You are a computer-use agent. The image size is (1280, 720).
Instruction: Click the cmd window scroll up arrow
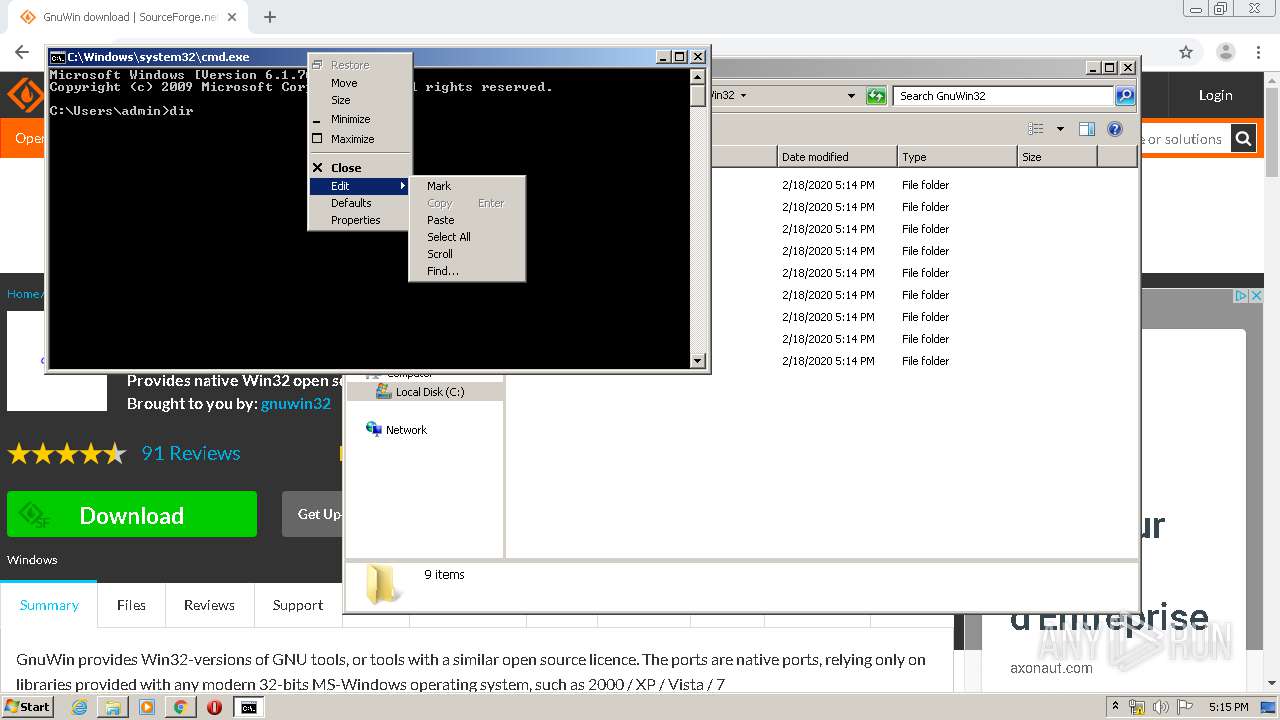coord(698,77)
